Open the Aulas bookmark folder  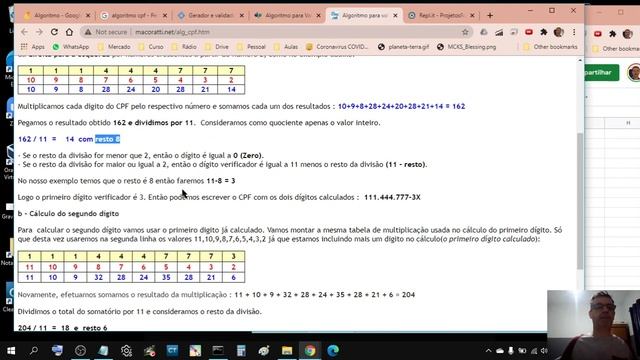[286, 47]
